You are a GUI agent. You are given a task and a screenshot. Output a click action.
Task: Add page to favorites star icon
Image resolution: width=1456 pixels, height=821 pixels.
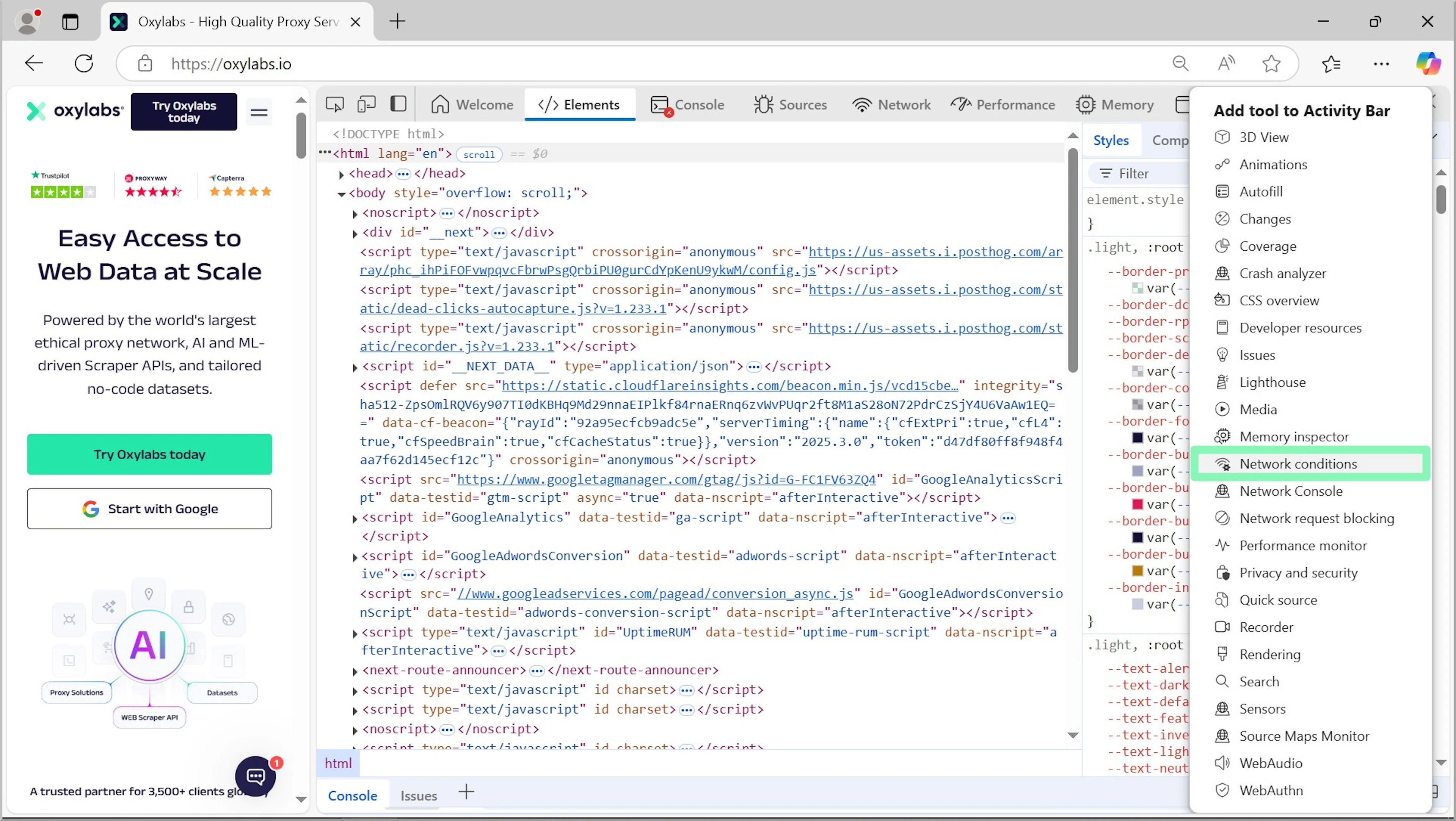point(1271,63)
